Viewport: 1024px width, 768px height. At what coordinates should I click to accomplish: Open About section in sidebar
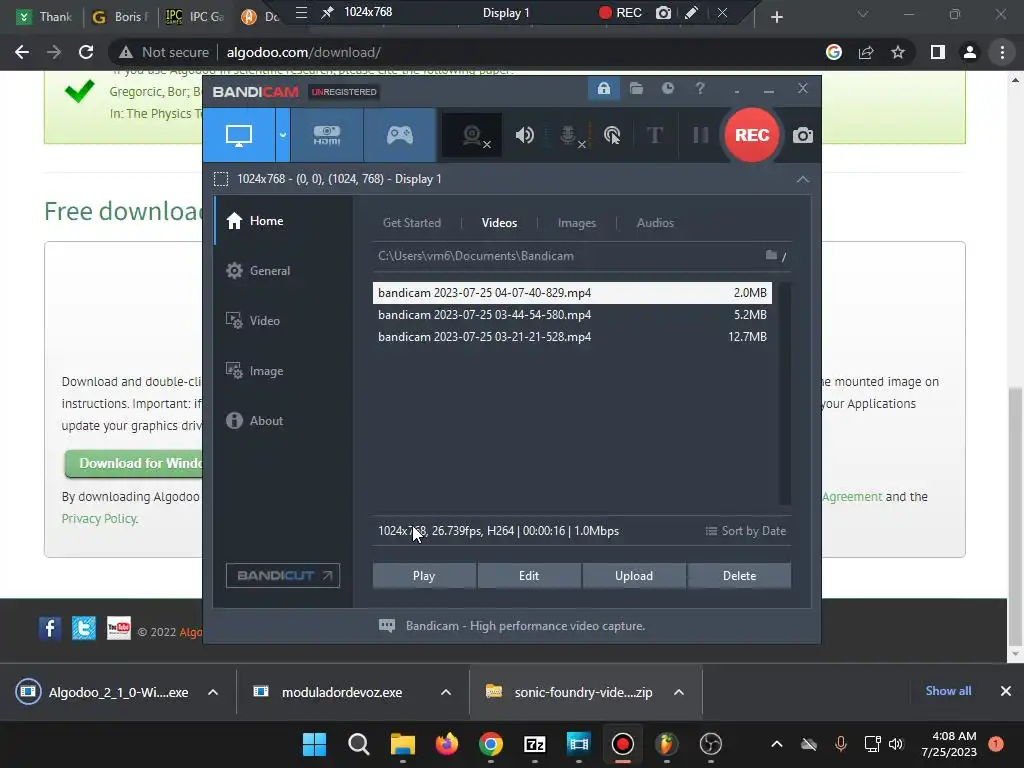point(283,421)
